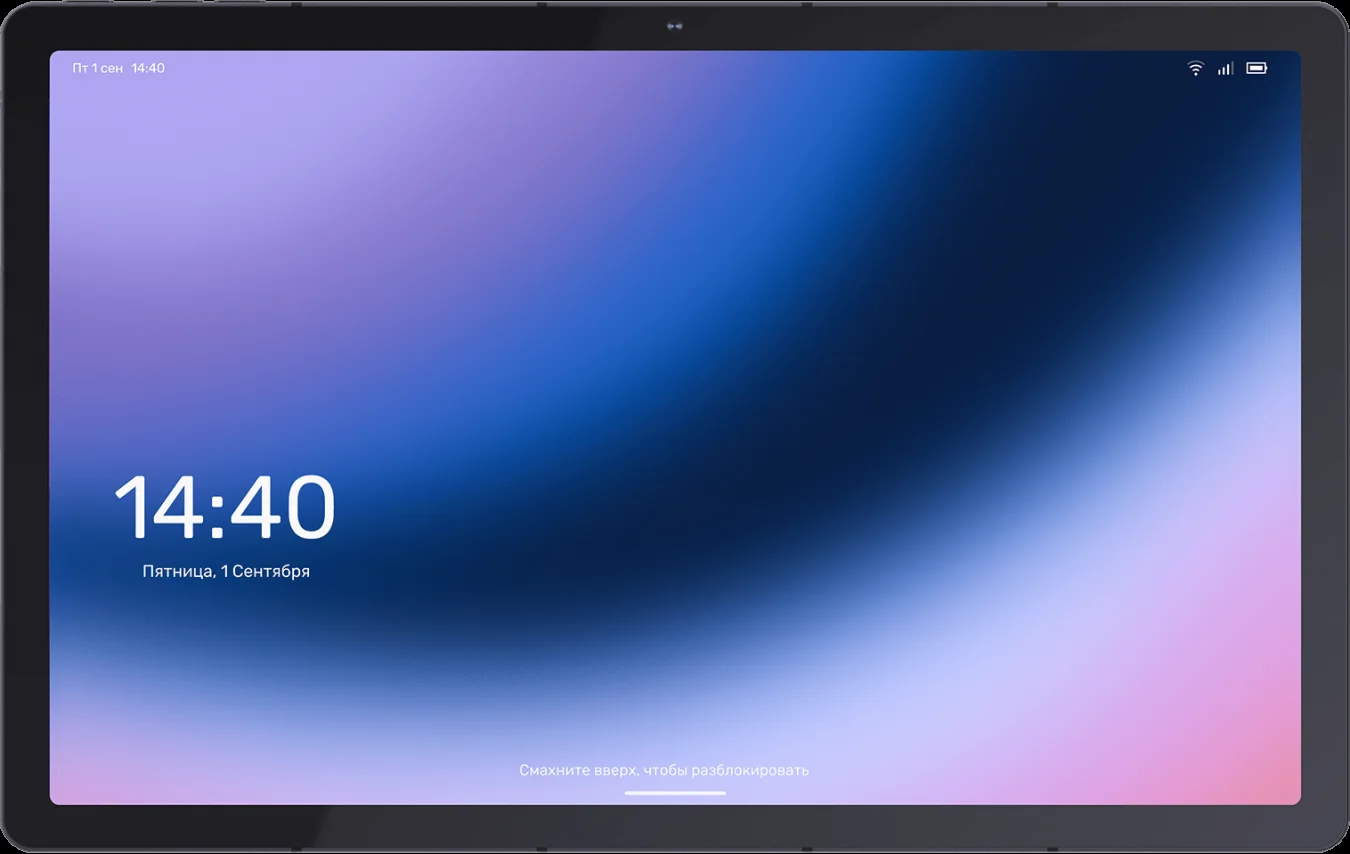Screen dimensions: 1350x854
Task: Tap the battery indicator icon
Action: (1257, 68)
